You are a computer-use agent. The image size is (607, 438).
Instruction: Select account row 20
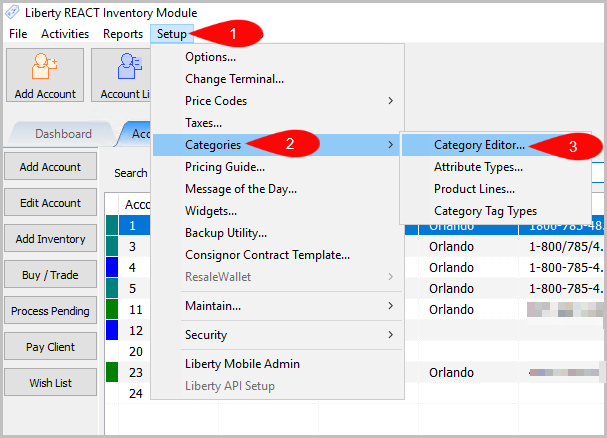pyautogui.click(x=134, y=352)
